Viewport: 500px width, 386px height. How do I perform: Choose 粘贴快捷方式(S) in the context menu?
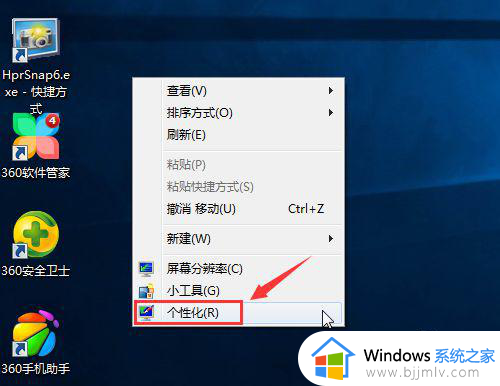[x=238, y=187]
